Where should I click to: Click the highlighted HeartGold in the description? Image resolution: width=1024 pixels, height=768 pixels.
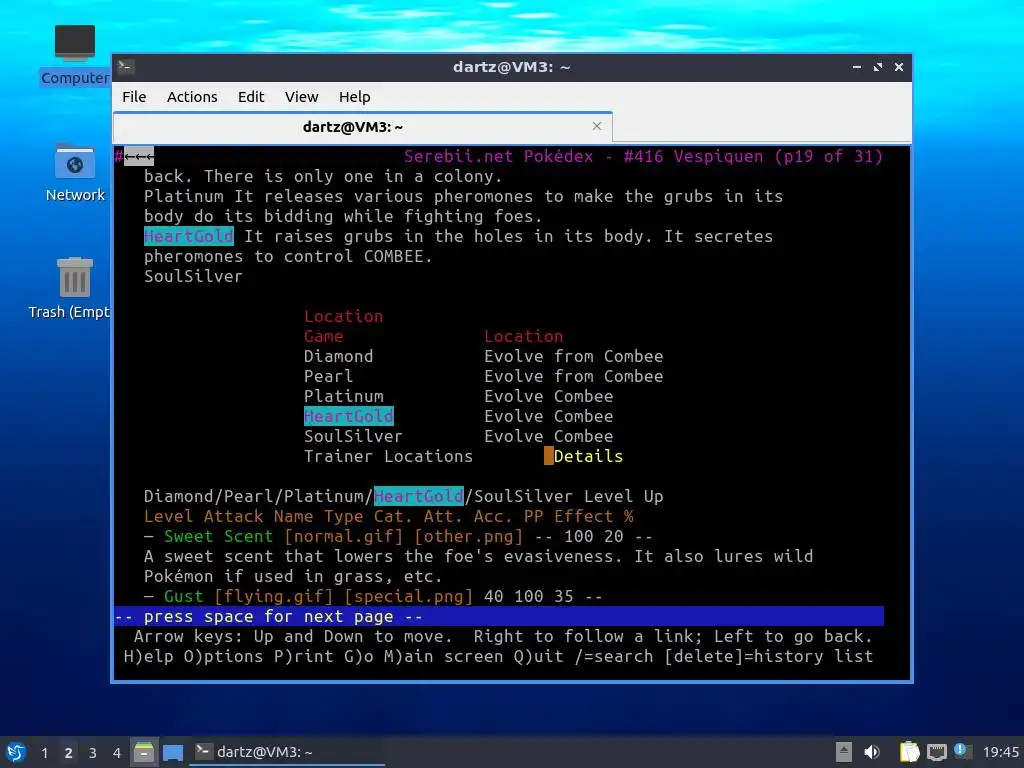coord(189,236)
